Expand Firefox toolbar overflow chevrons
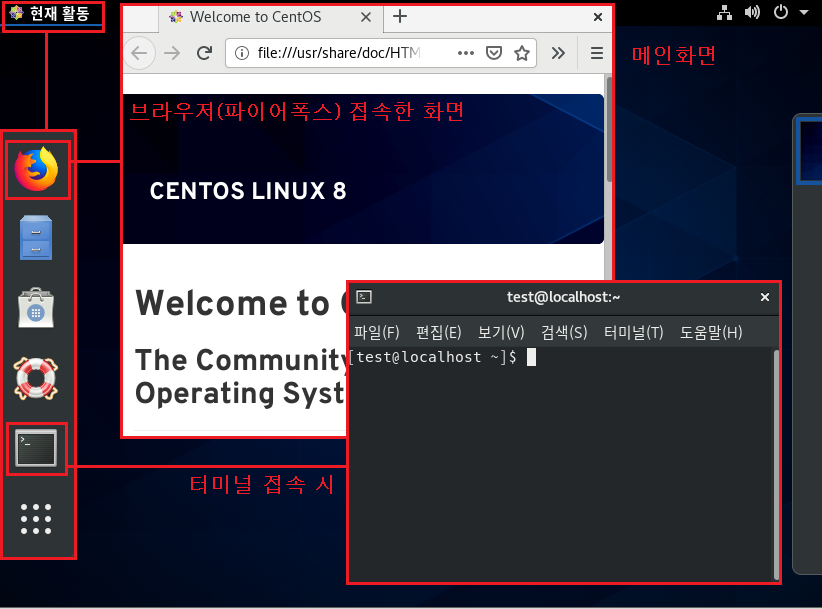Screen dimensions: 822x609 [x=558, y=53]
